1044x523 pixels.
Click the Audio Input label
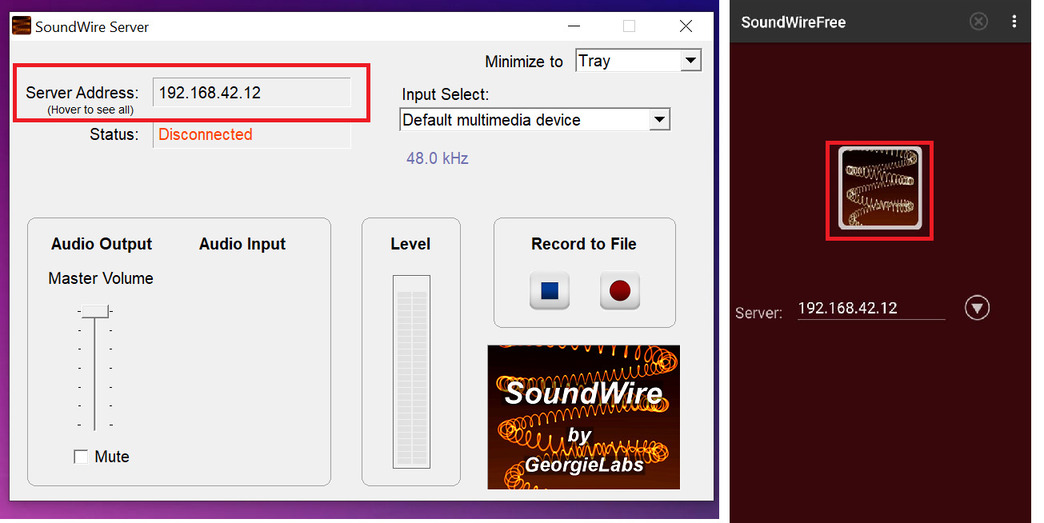tap(242, 244)
